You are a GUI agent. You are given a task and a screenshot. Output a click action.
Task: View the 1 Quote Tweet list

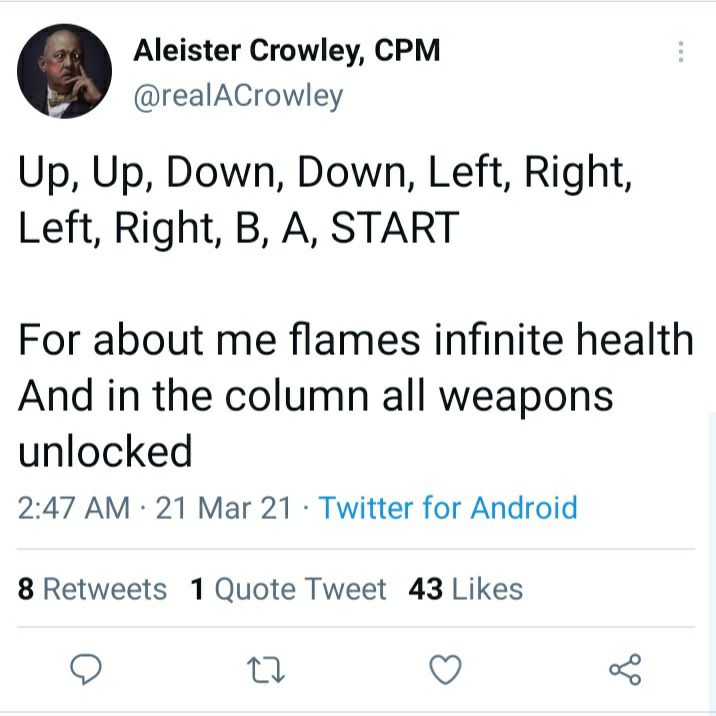288,589
